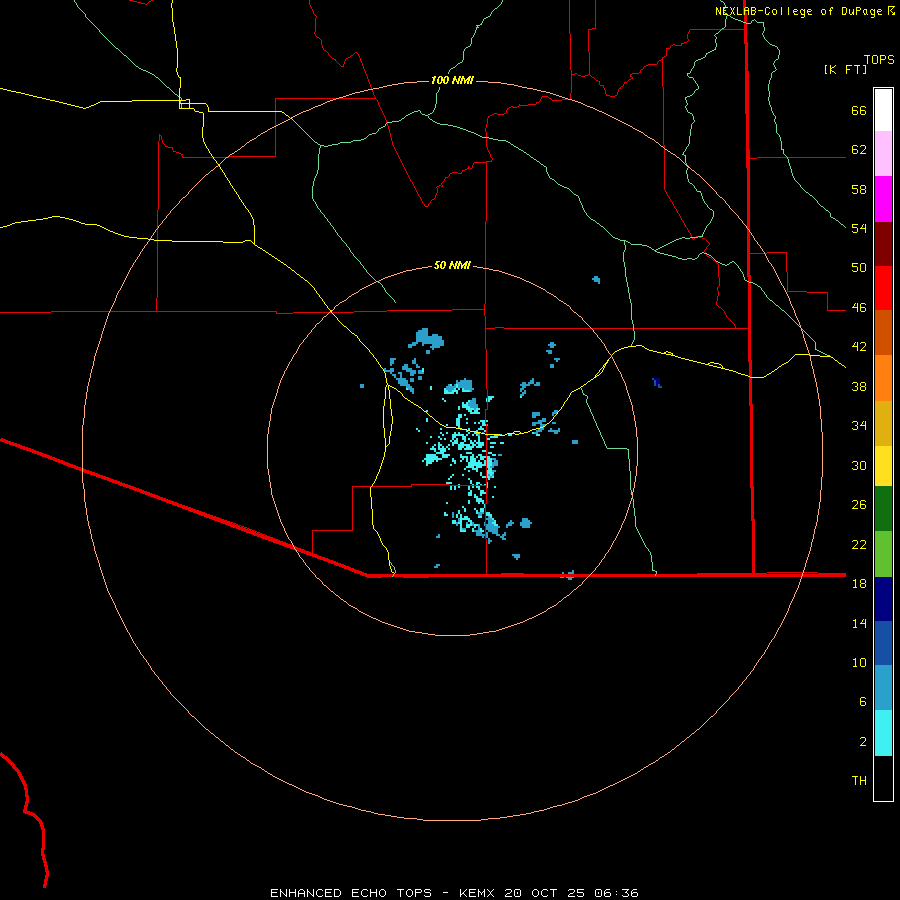Click the maroon legend swatch
The width and height of the screenshot is (900, 900).
[883, 244]
